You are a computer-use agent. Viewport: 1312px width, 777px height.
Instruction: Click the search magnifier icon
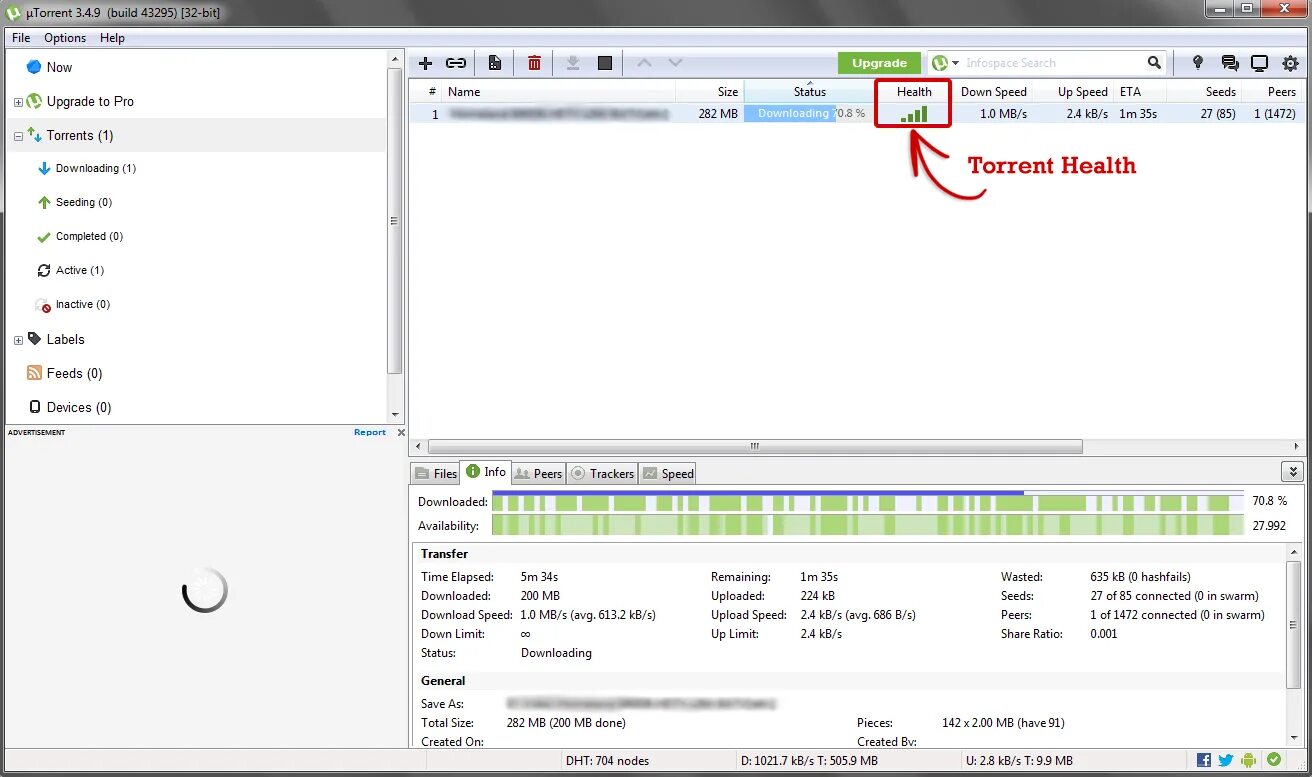[x=1154, y=63]
